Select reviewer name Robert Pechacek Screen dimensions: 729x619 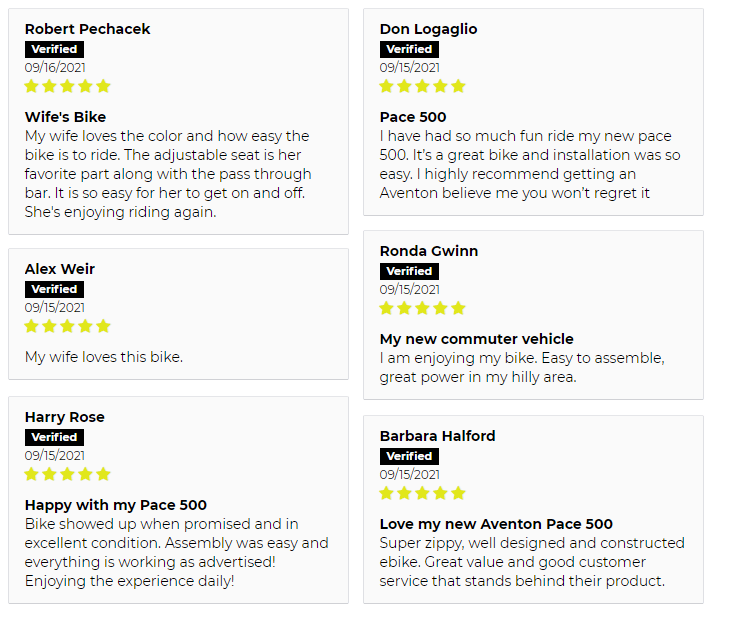[87, 29]
